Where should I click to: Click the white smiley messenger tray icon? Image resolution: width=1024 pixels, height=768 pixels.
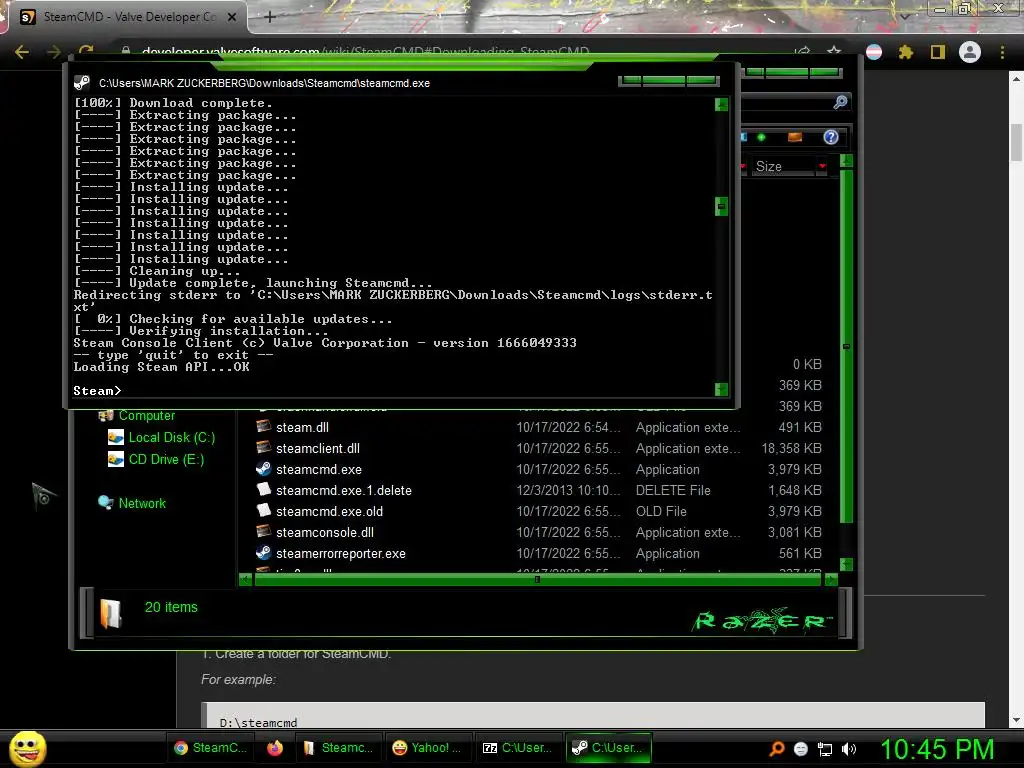coord(801,749)
